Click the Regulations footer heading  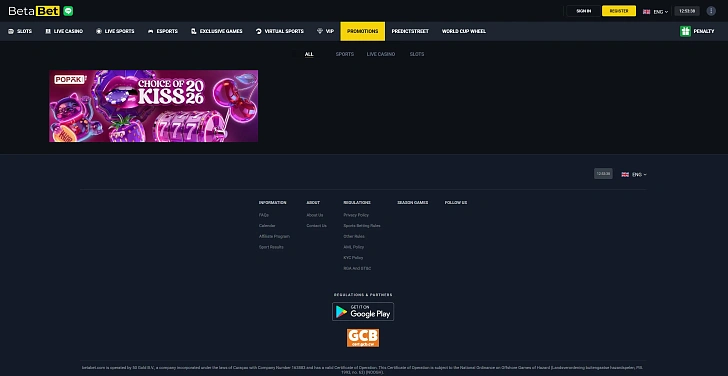tap(357, 203)
